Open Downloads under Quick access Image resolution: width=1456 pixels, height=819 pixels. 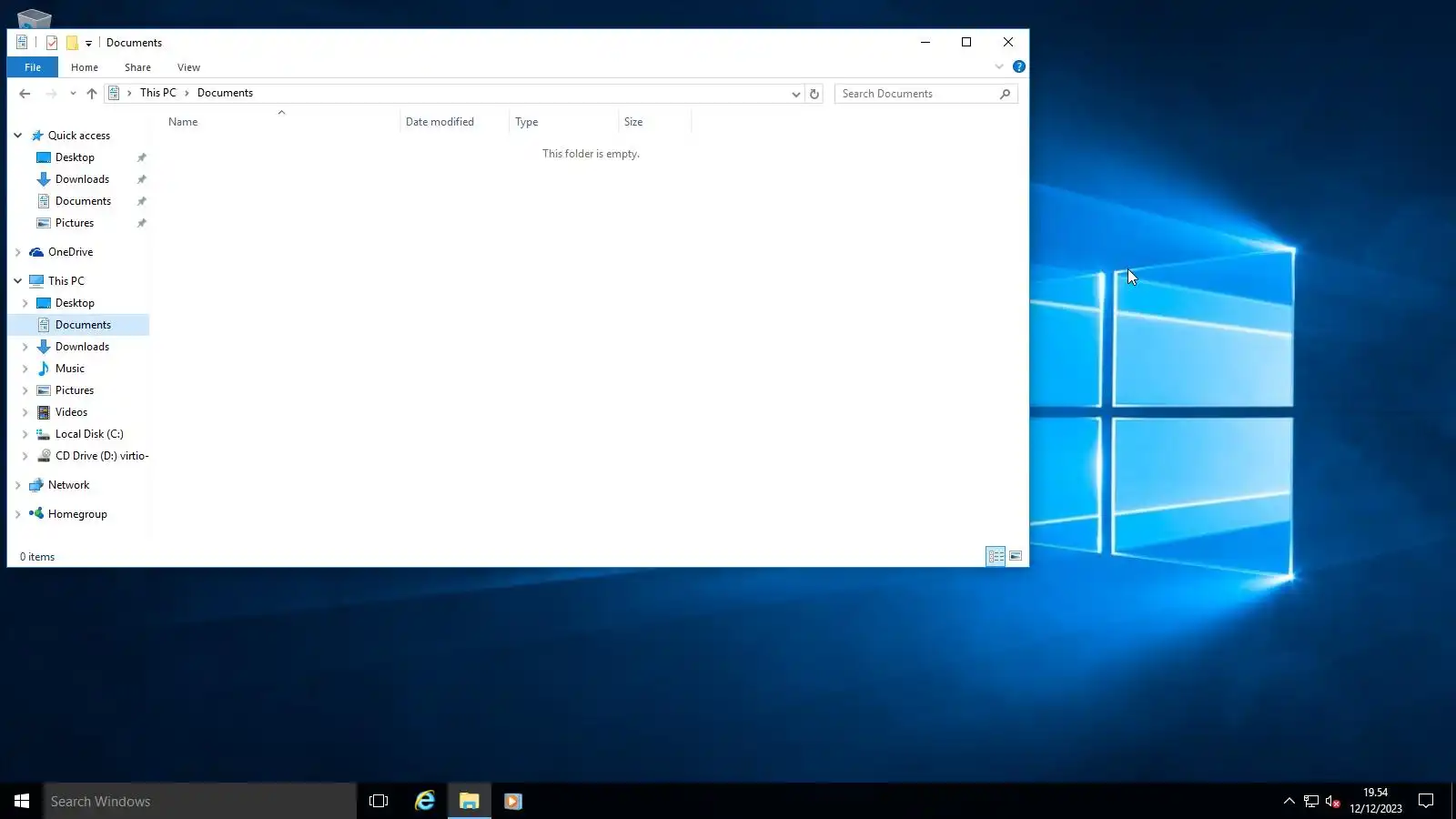82,179
